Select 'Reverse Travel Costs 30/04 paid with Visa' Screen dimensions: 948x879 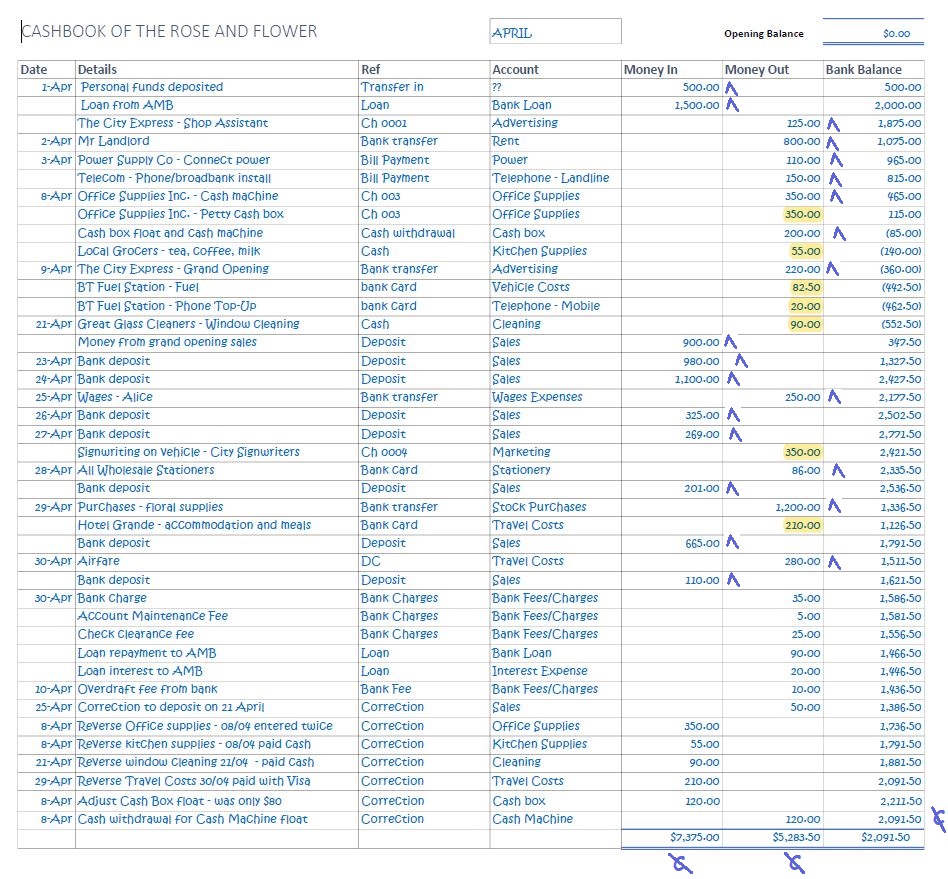[194, 782]
